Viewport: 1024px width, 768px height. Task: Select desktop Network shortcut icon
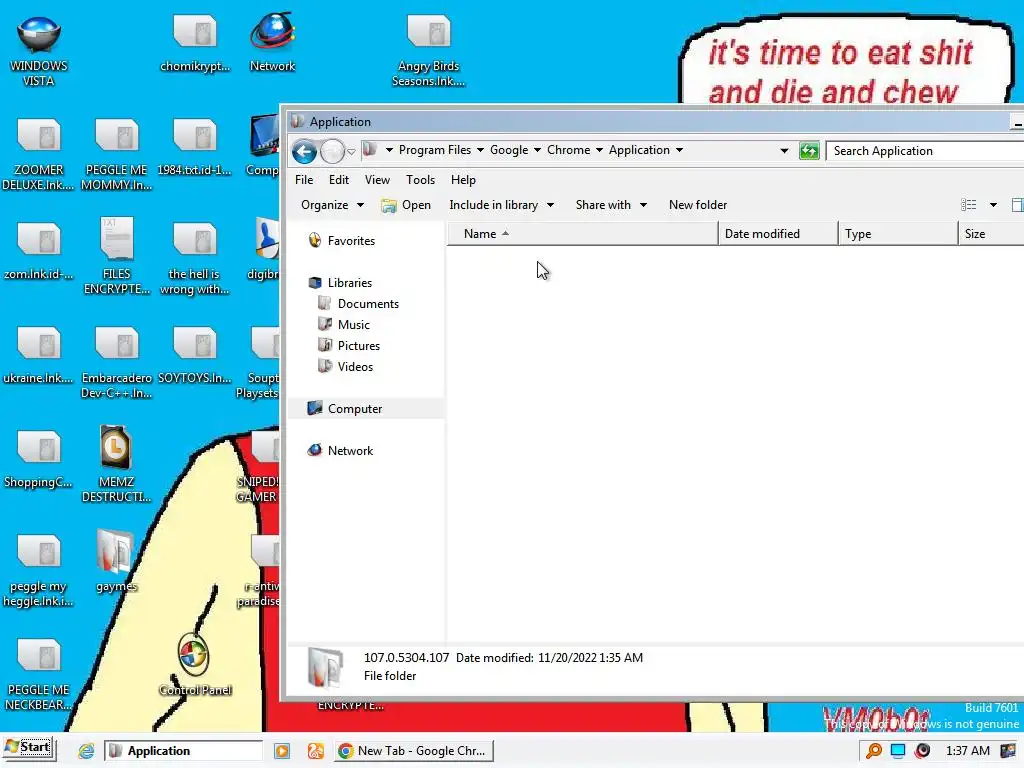coord(272,43)
